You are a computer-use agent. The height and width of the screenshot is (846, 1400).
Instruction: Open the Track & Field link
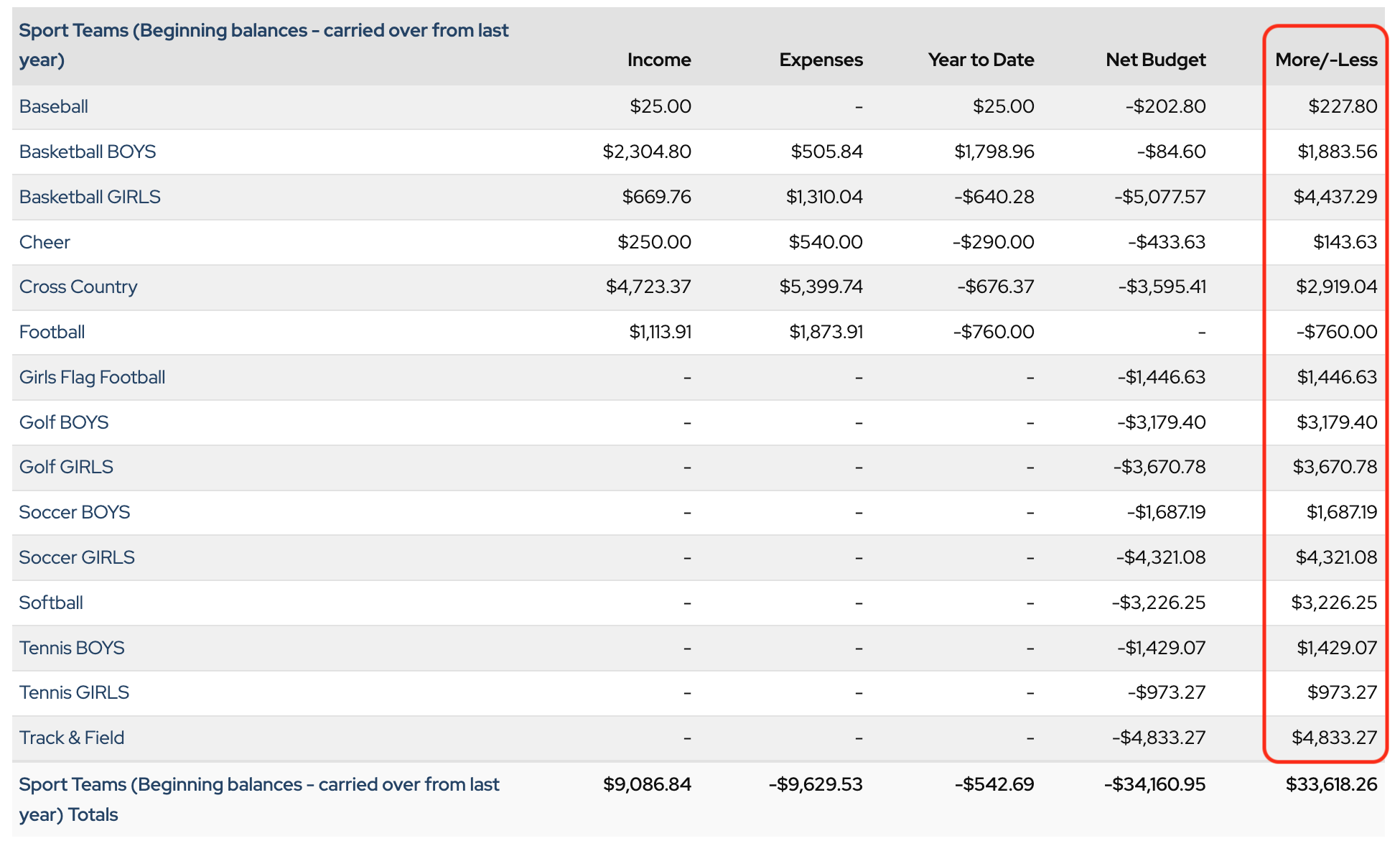click(x=72, y=738)
